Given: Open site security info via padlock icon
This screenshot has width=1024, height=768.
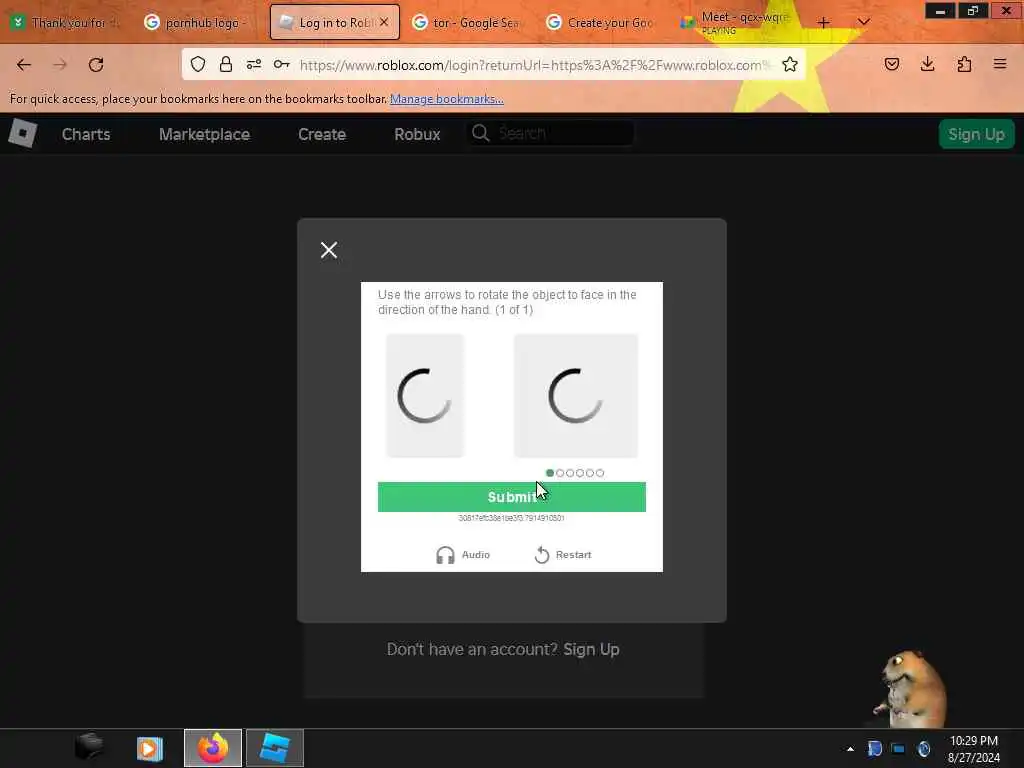Looking at the screenshot, I should coord(226,64).
